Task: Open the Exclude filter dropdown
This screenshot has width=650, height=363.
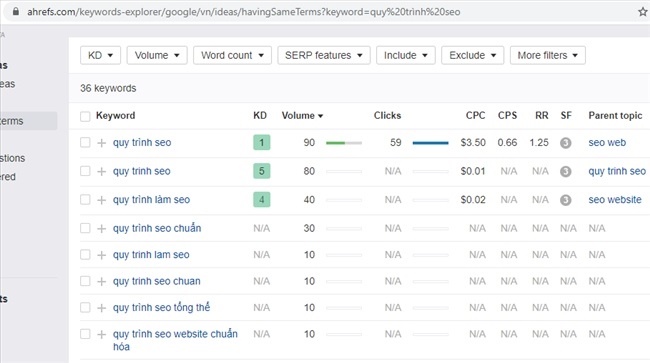Action: coord(473,55)
